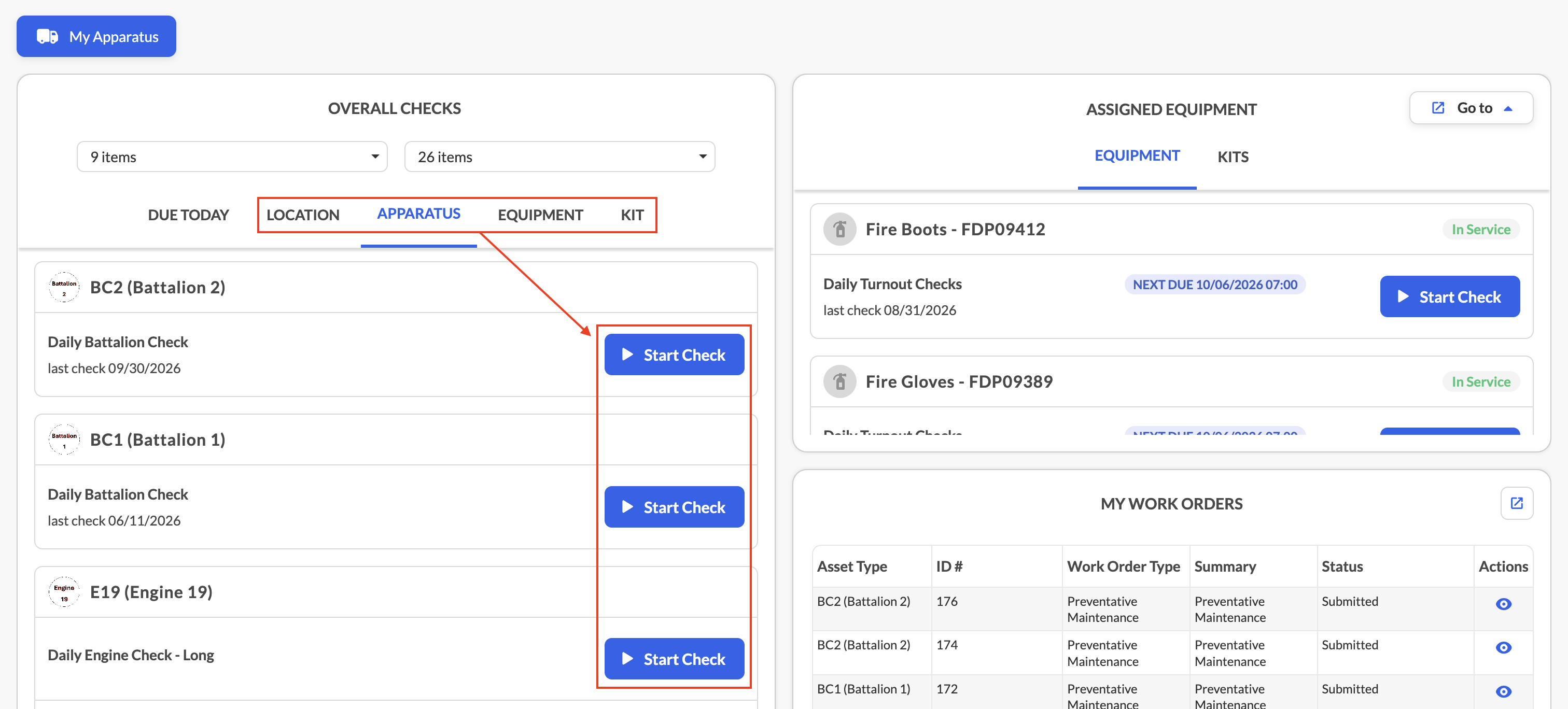This screenshot has height=709, width=1568.
Task: Click NEXT DUE 10/06/2026 07:00 label
Action: click(1214, 285)
